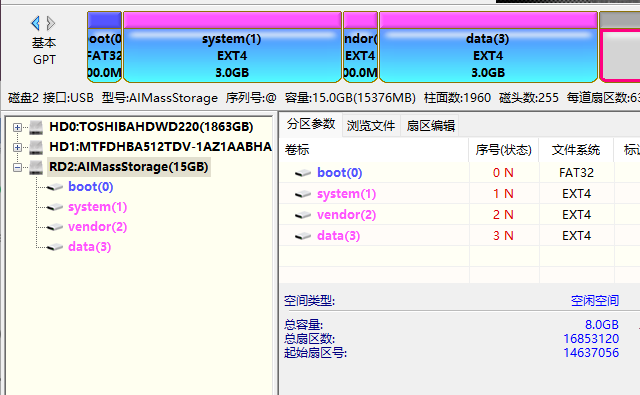This screenshot has width=640, height=395.
Task: Select data(3) in the disk tree
Action: click(89, 246)
